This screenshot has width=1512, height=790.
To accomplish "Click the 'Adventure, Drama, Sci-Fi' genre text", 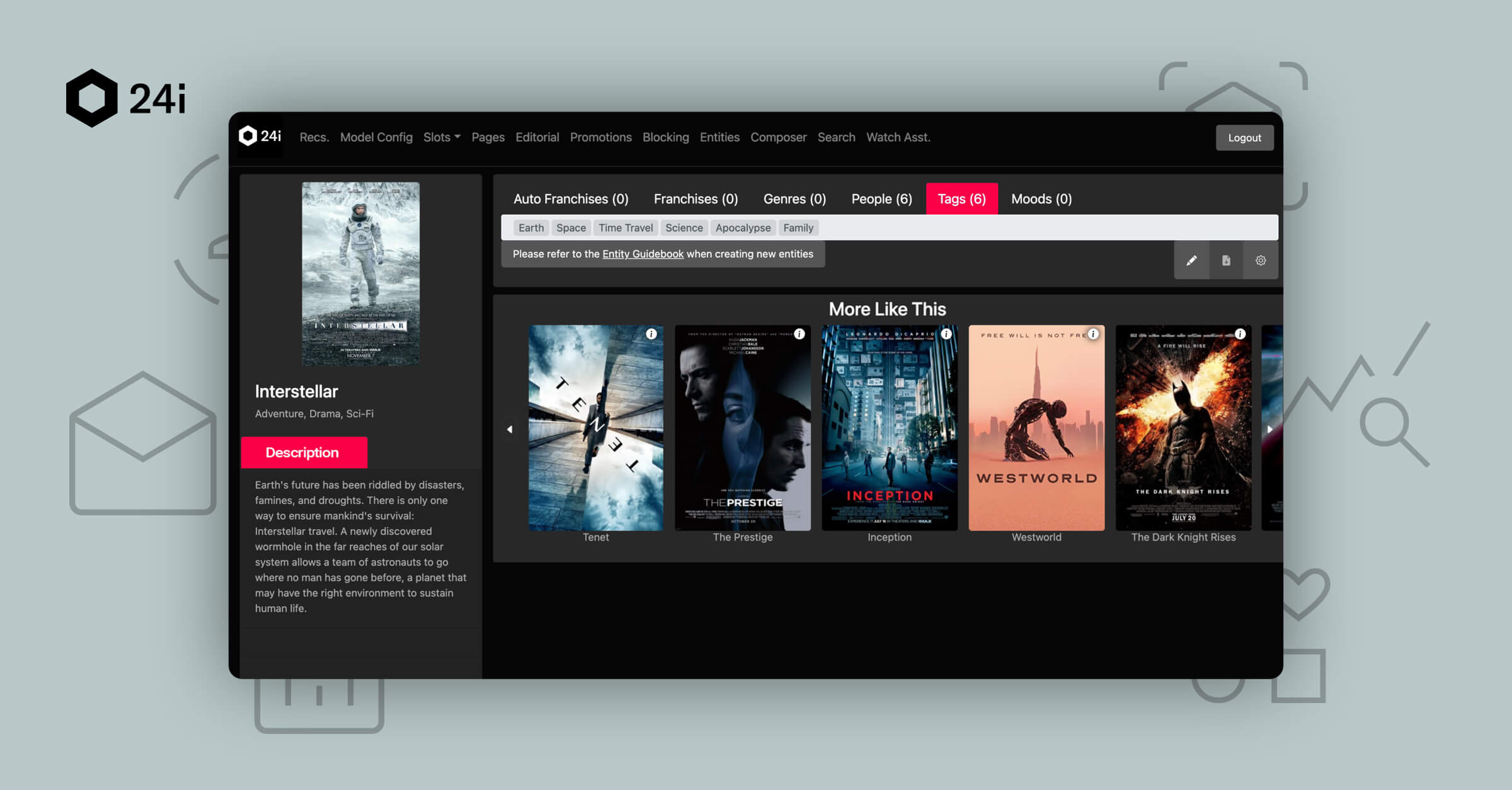I will pos(314,414).
